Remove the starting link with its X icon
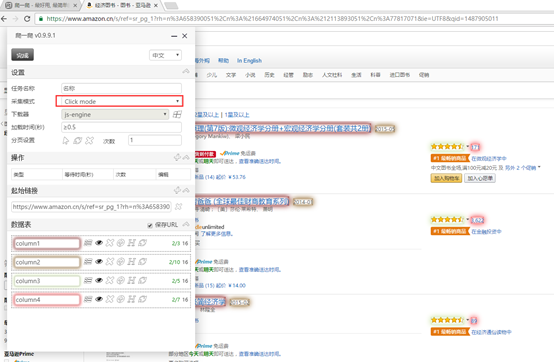Image resolution: width=554 pixels, height=362 pixels. click(178, 207)
